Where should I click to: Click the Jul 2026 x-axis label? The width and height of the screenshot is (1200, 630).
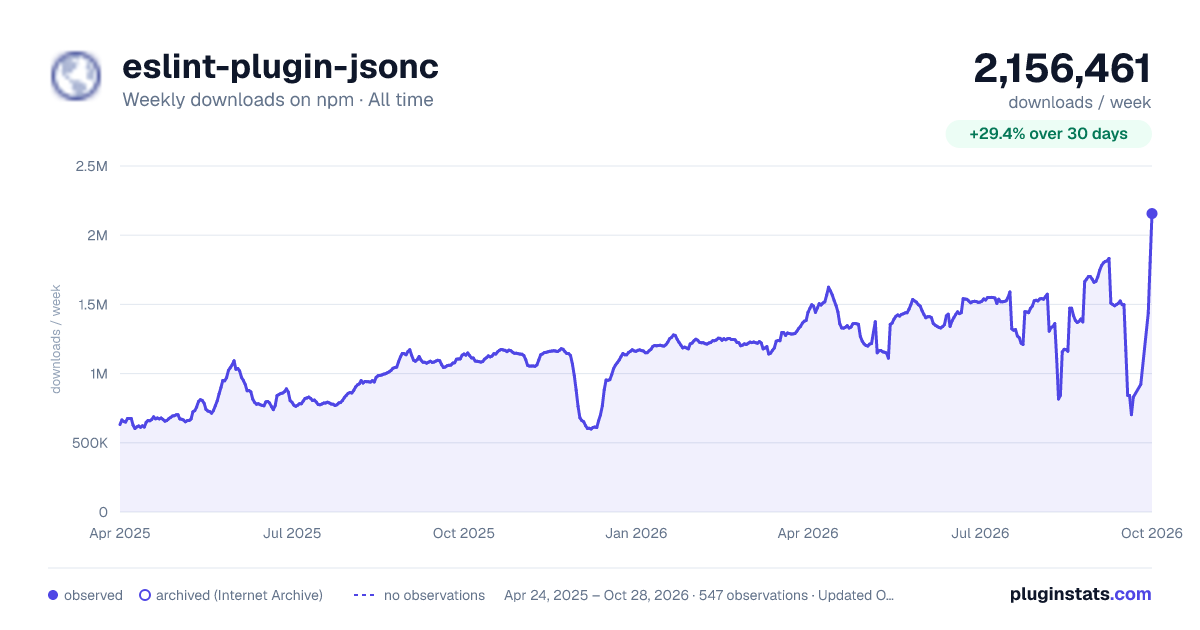coord(980,533)
